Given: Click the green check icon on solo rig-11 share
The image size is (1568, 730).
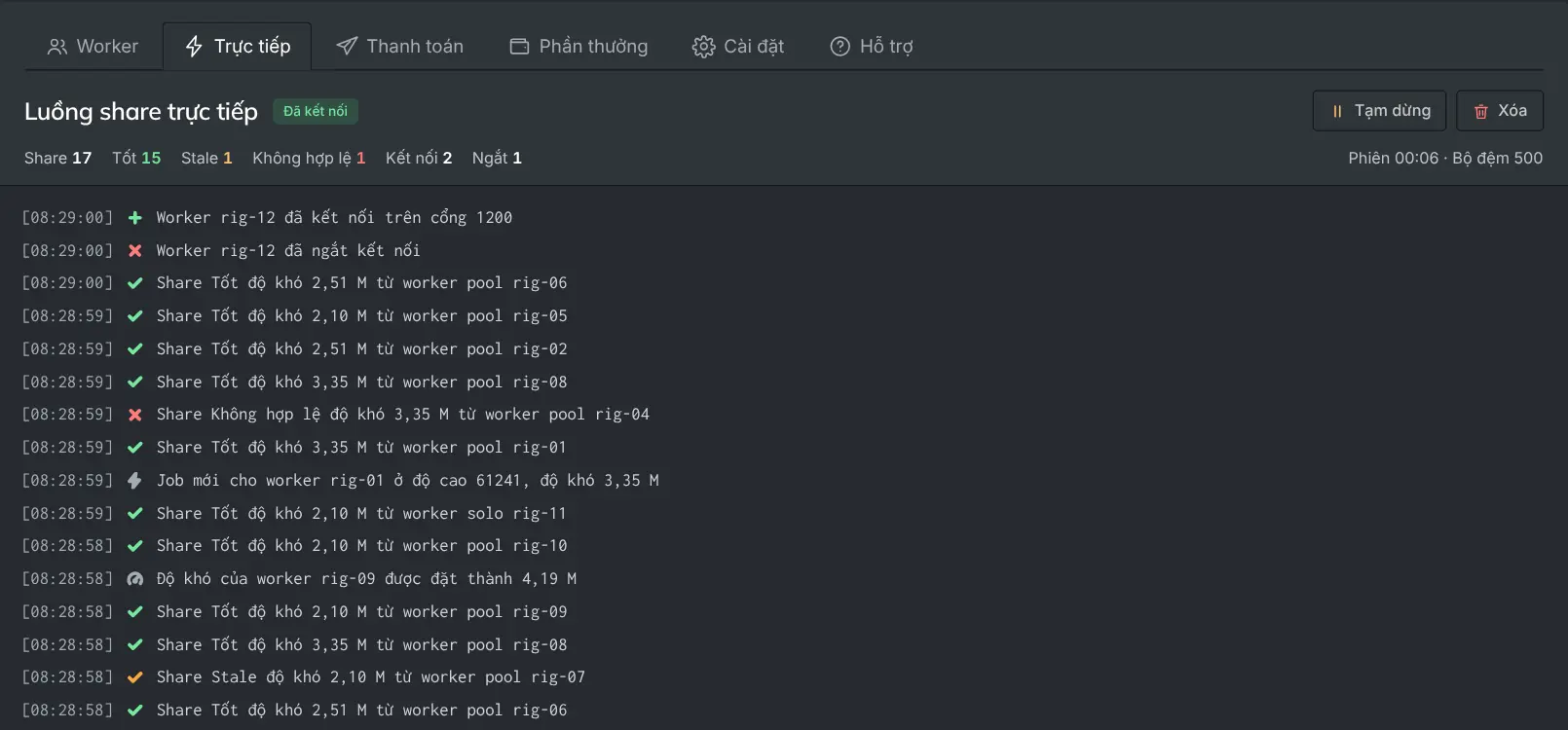Looking at the screenshot, I should 135,514.
